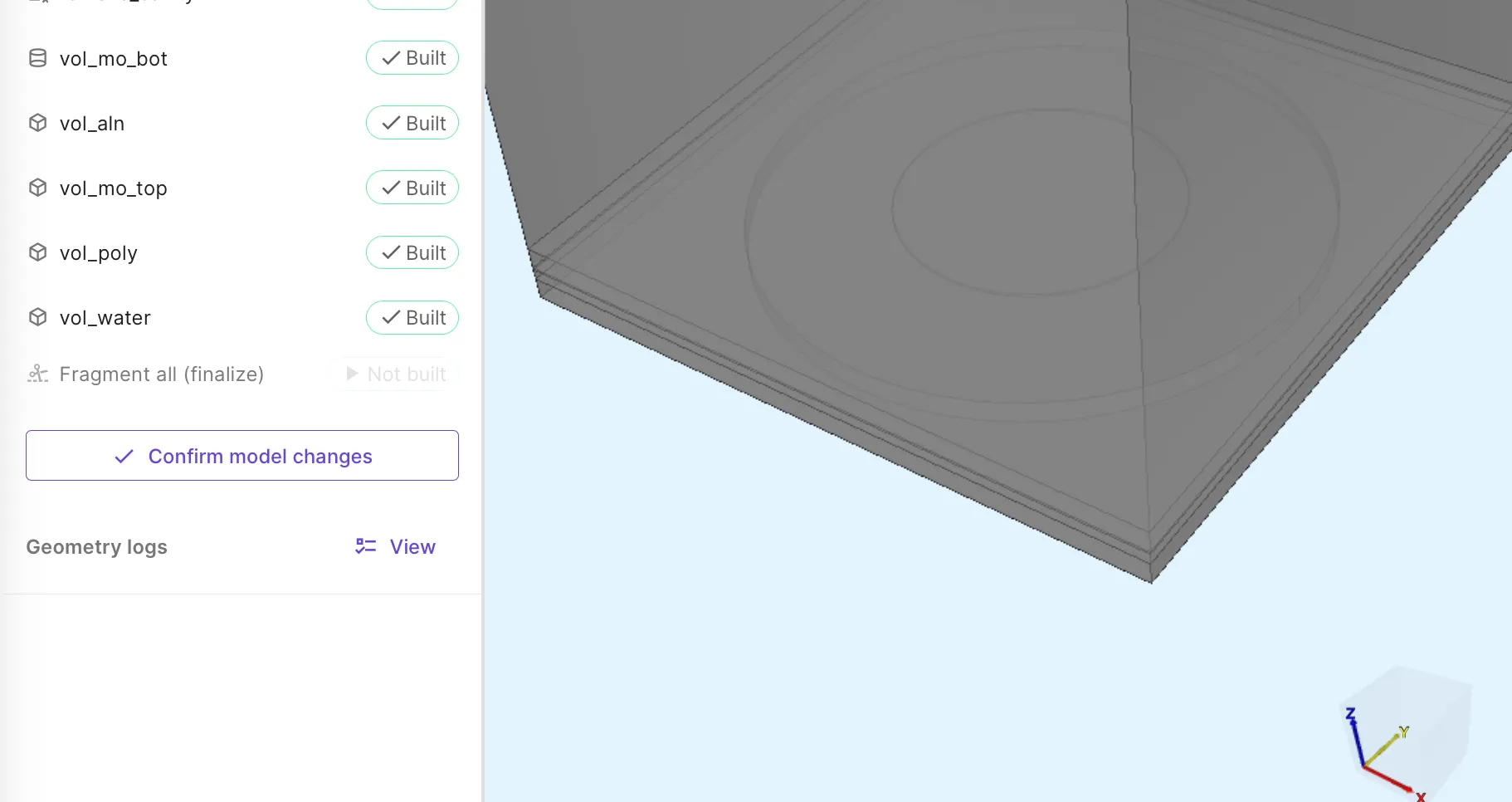
Task: Build the Fragment all step via Not built
Action: tap(397, 374)
